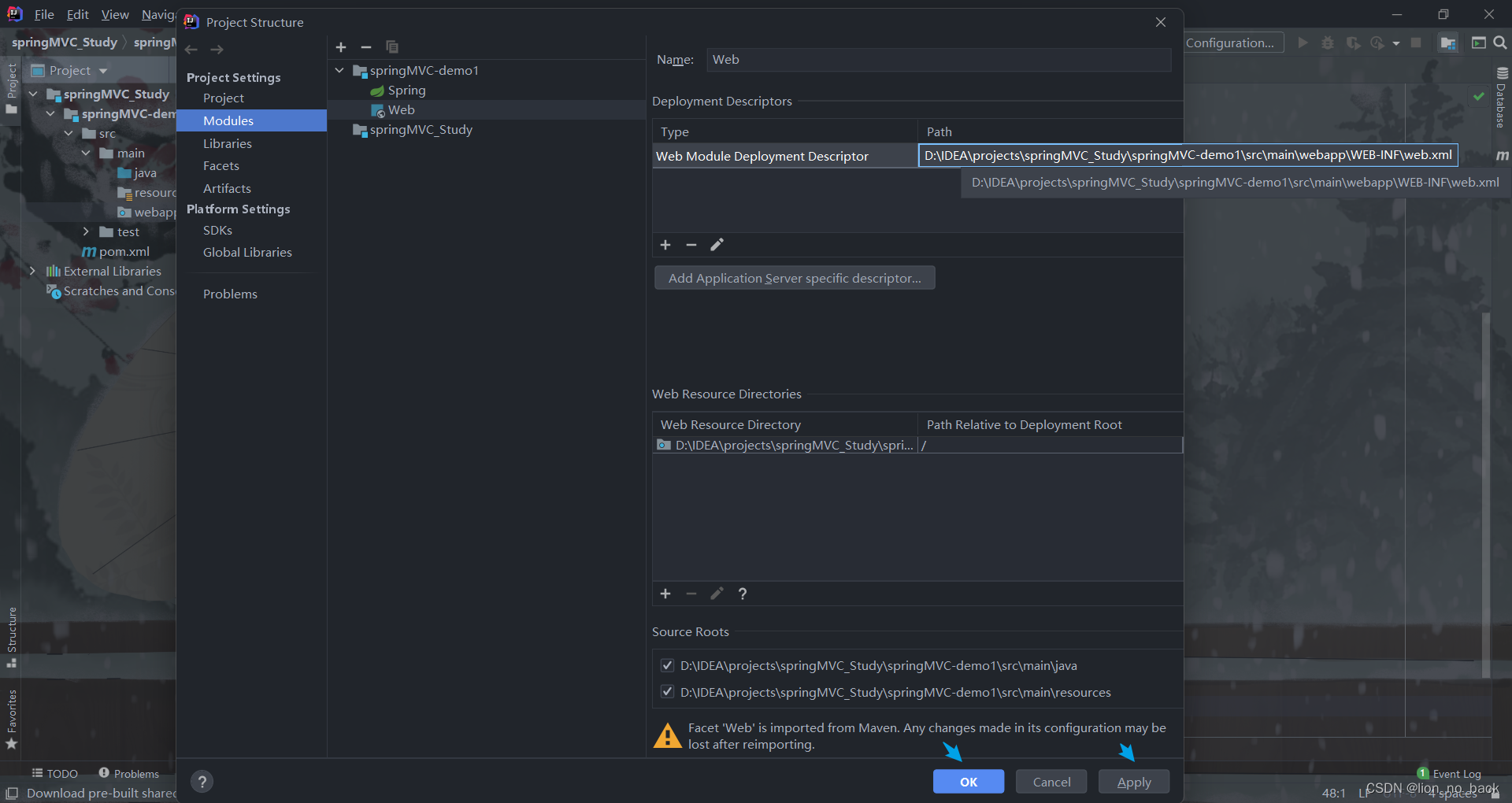Select the web resource directory row
Image resolution: width=1512 pixels, height=803 pixels.
pos(917,445)
